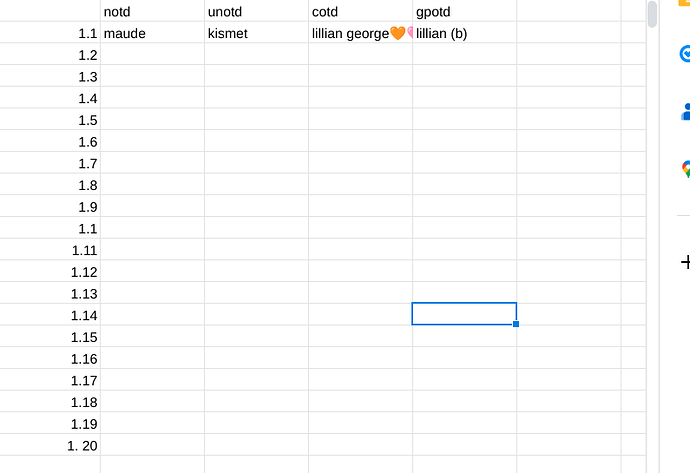This screenshot has width=690, height=473.
Task: Select the empty unotd cell in row 1.9
Action: pos(257,206)
